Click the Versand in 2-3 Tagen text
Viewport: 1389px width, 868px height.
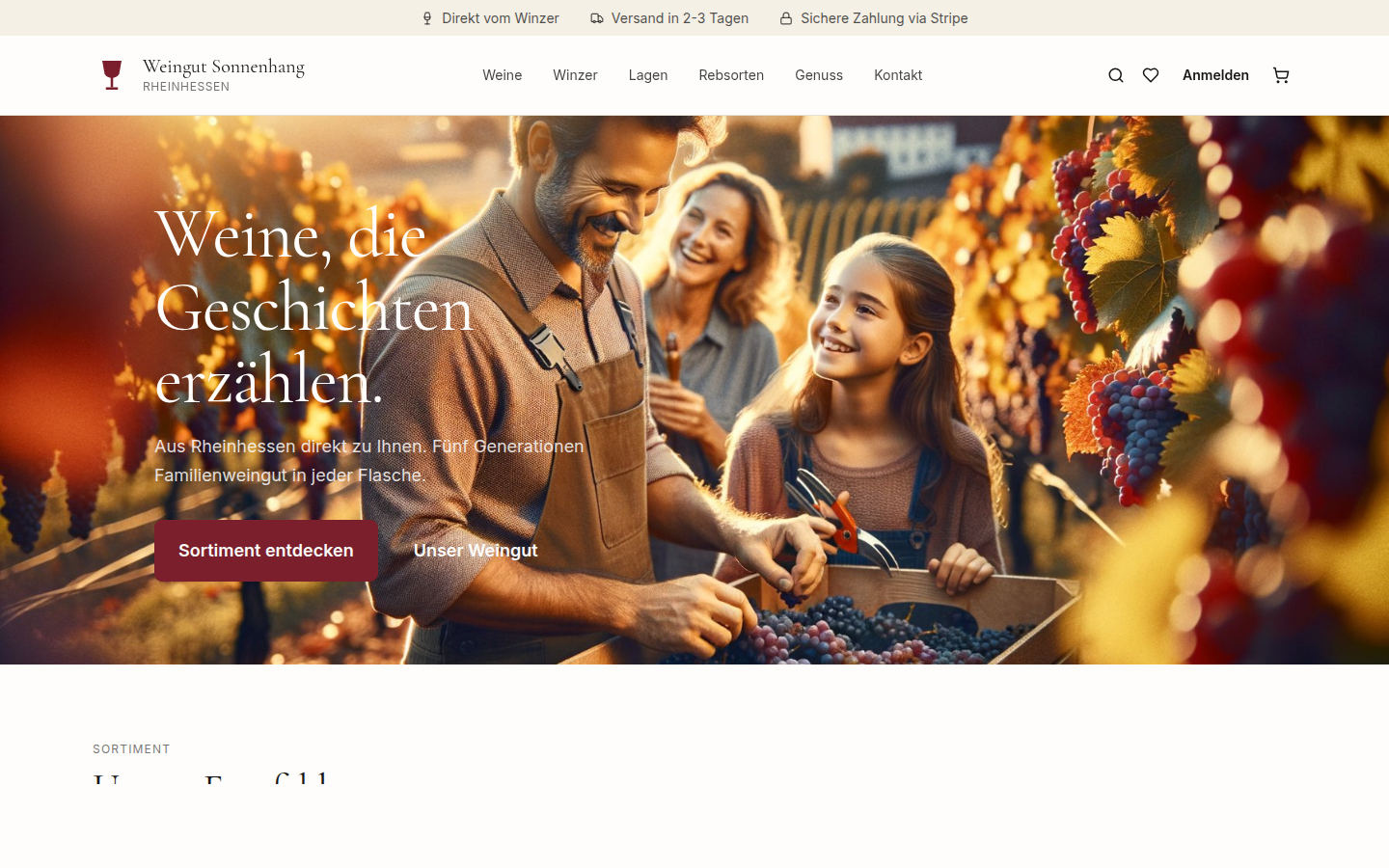tap(680, 18)
